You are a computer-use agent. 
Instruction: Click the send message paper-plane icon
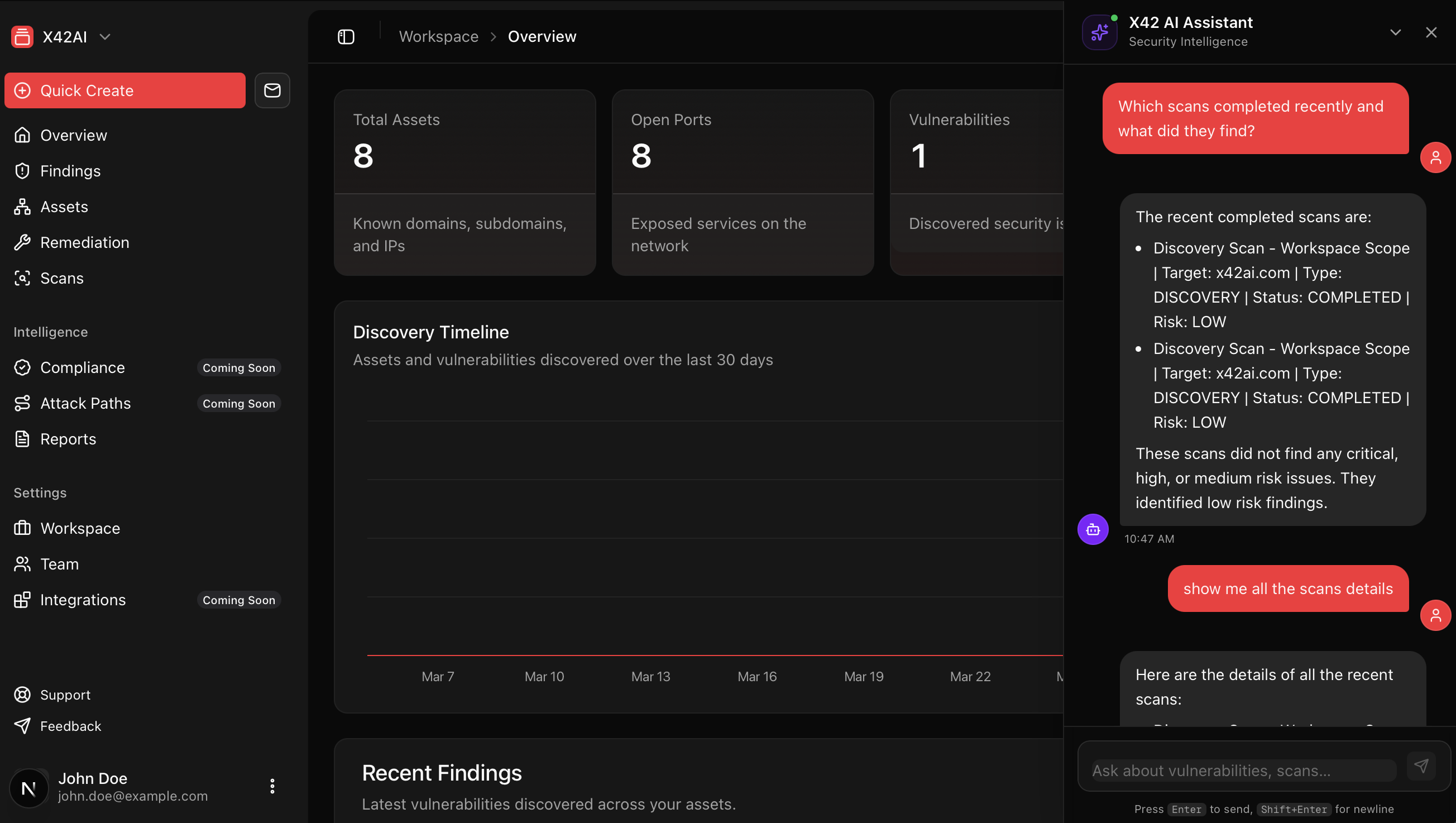(1421, 766)
